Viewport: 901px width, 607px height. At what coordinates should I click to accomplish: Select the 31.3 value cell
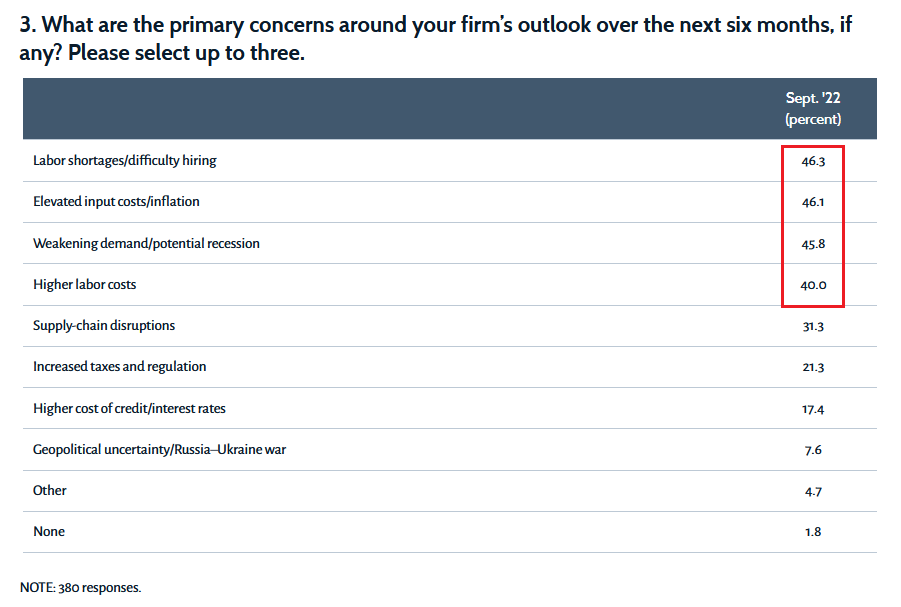813,326
